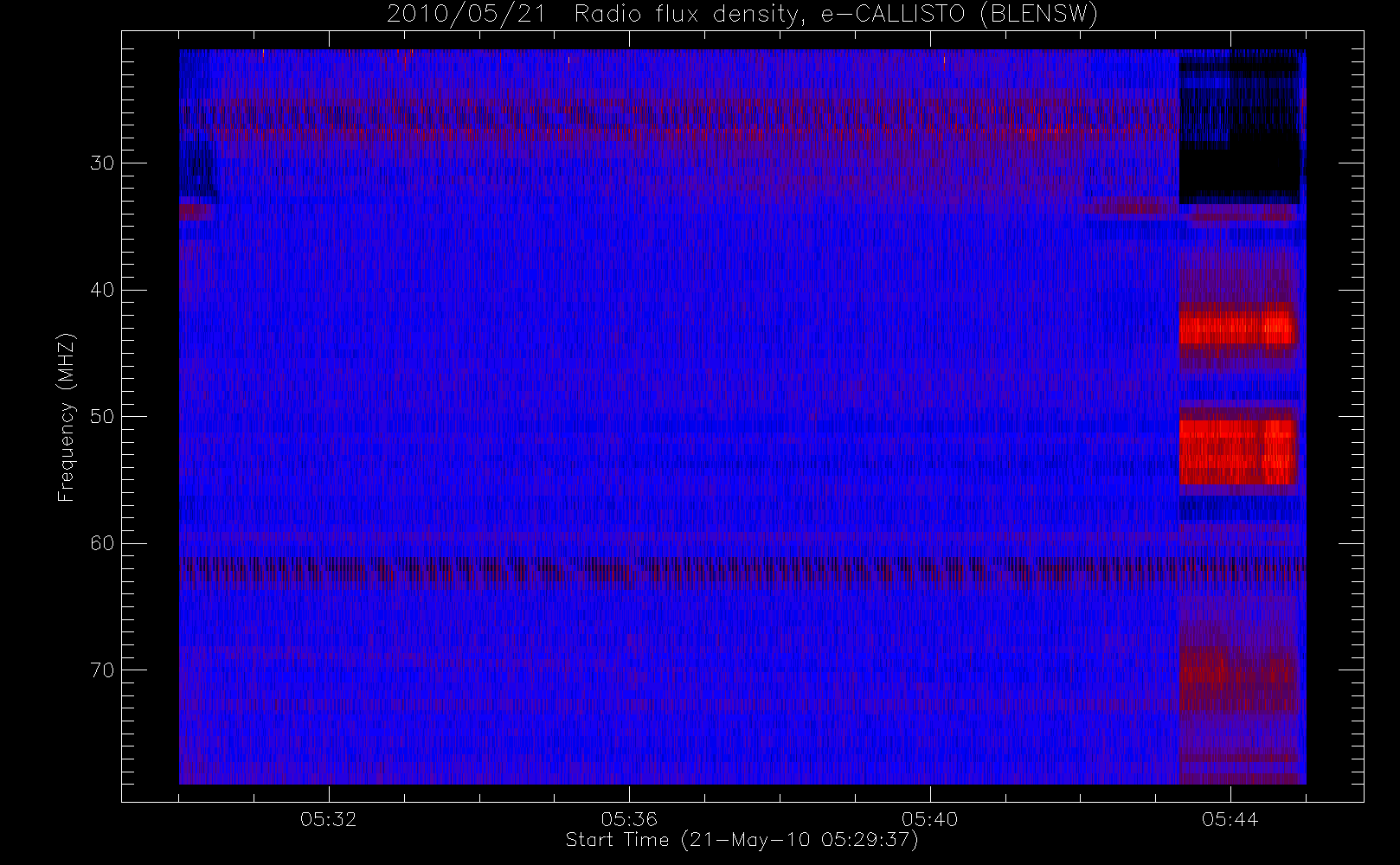Click the bright red burst band near 52 MHz
The image size is (1400, 865).
click(x=1238, y=452)
